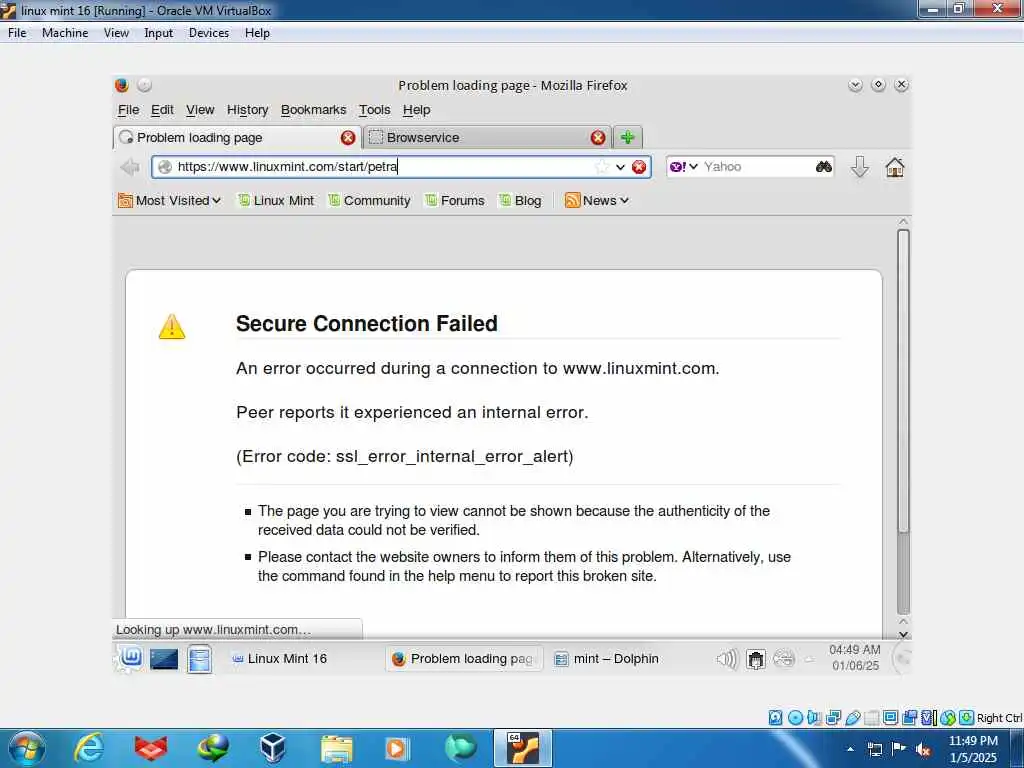Open Firefox Tools menu

pyautogui.click(x=374, y=110)
